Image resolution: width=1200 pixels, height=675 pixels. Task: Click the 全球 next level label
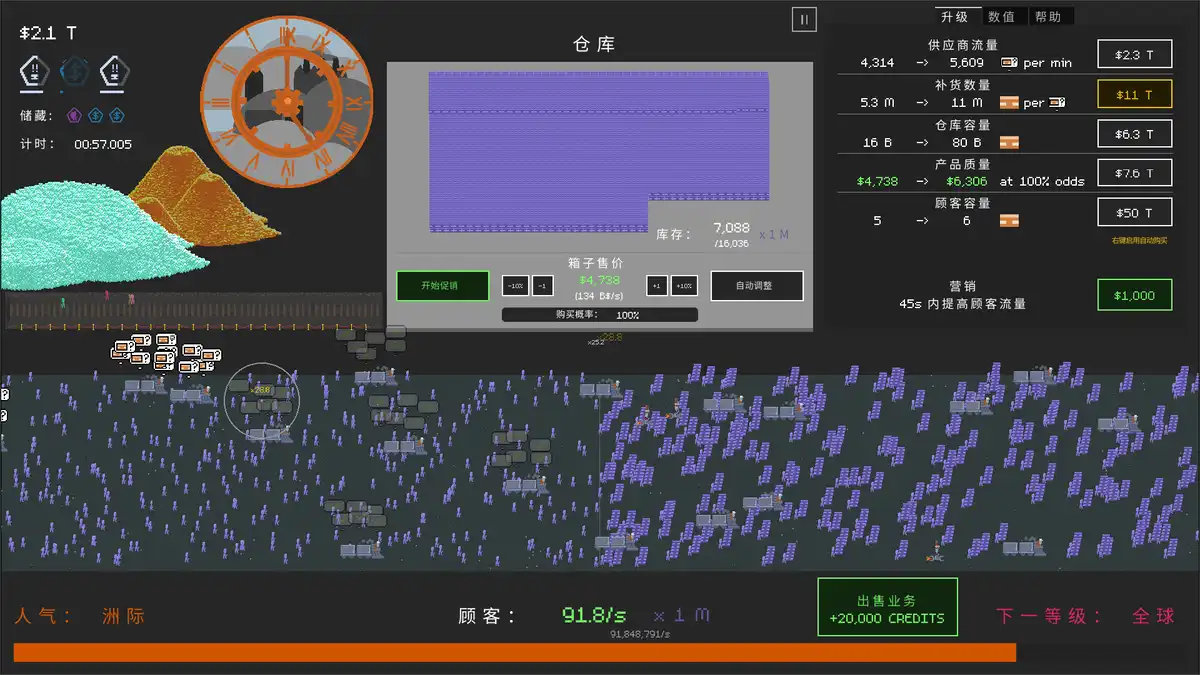pos(1153,616)
